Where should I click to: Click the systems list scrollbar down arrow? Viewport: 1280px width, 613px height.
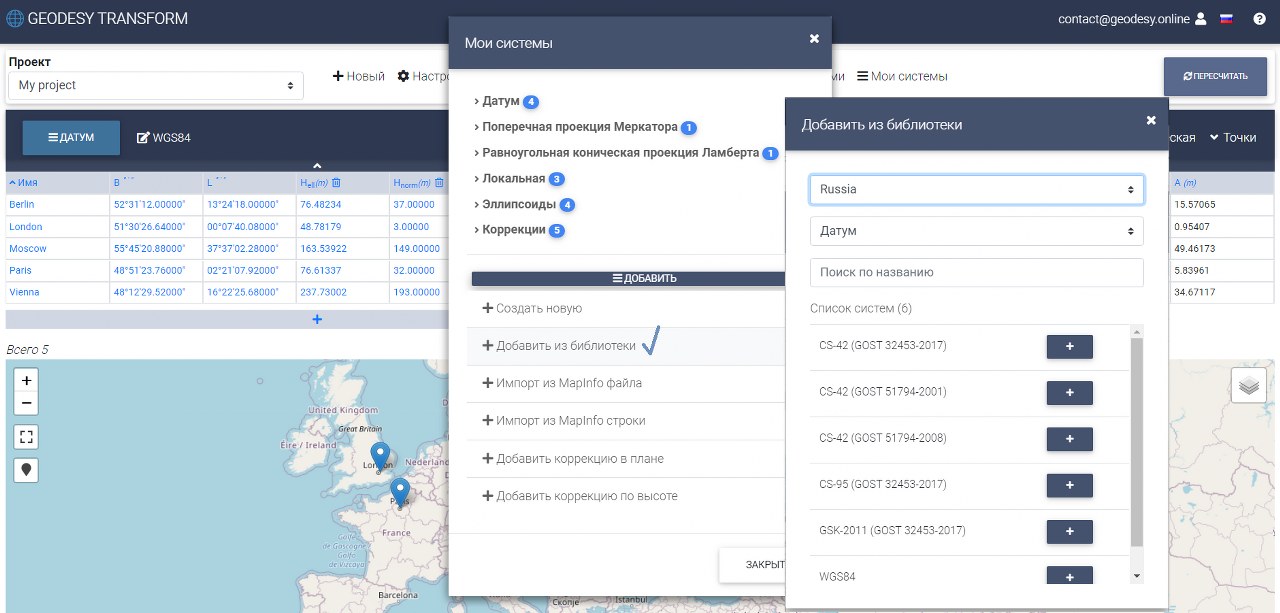1136,576
